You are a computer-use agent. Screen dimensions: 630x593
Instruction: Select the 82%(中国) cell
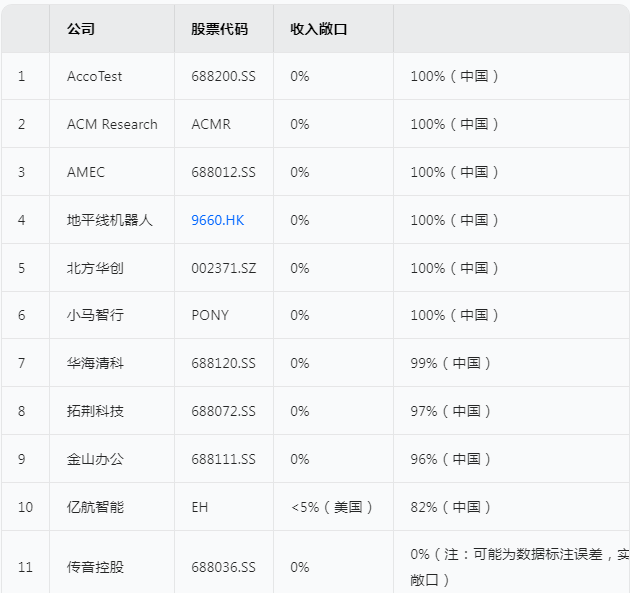pyautogui.click(x=451, y=507)
